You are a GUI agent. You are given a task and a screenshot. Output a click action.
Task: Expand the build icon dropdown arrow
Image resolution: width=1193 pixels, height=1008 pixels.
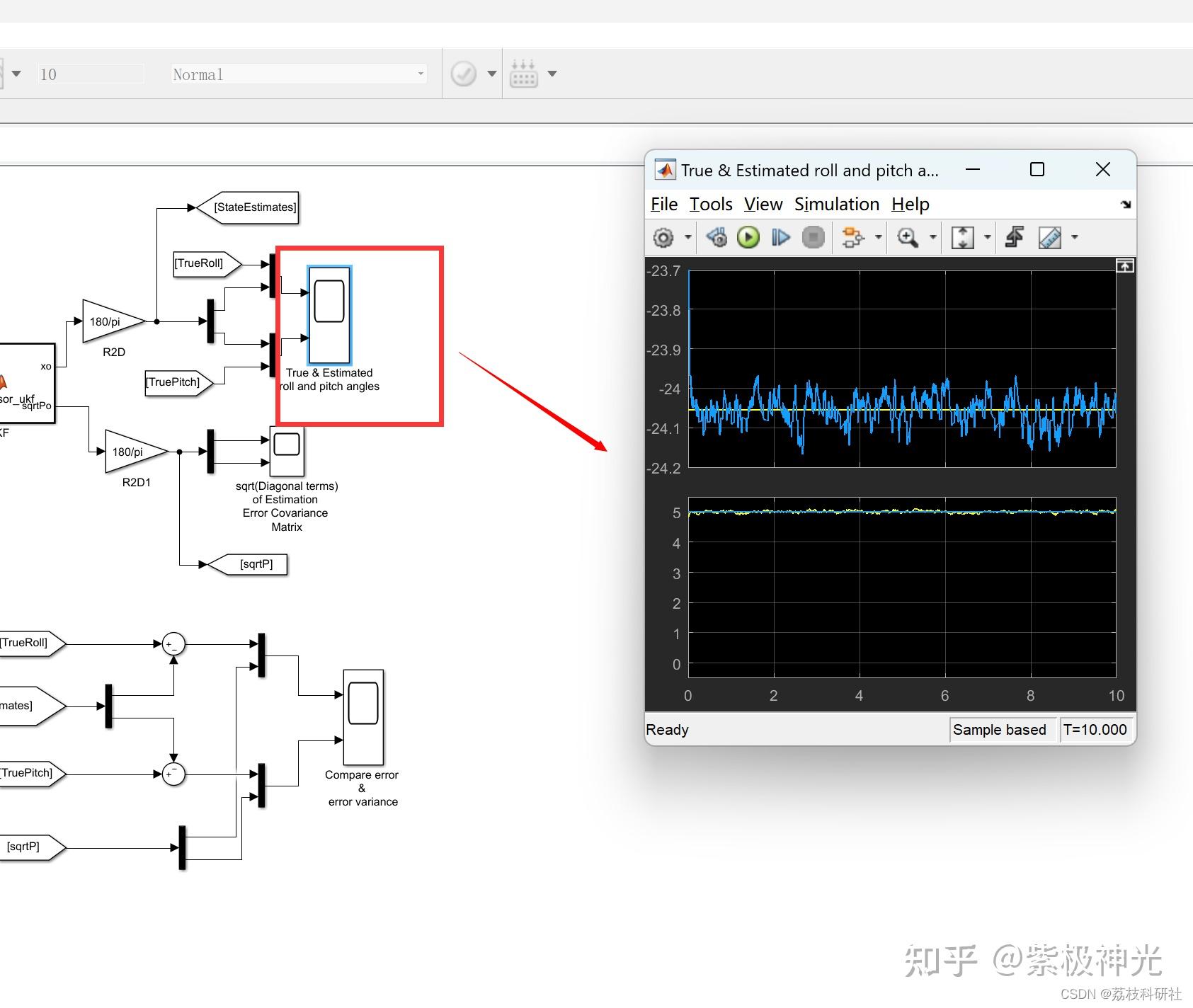(552, 74)
